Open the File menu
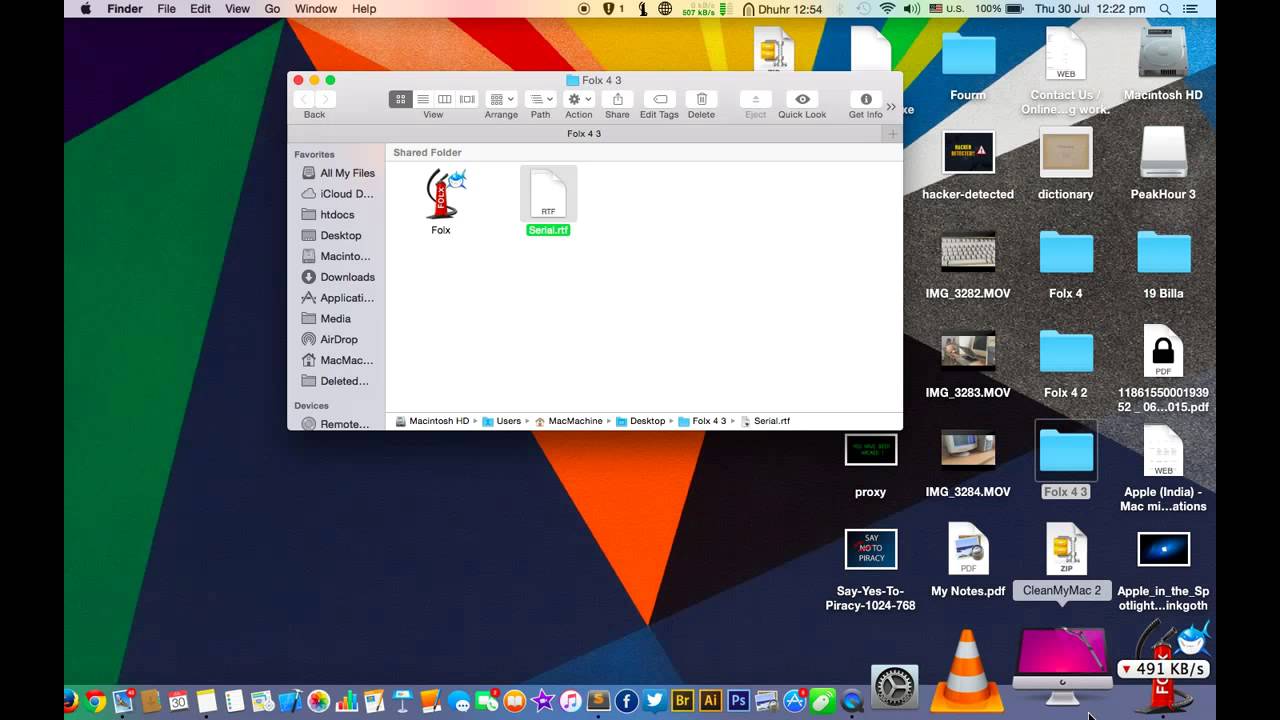Screen dimensions: 1280x720 pyautogui.click(x=166, y=9)
